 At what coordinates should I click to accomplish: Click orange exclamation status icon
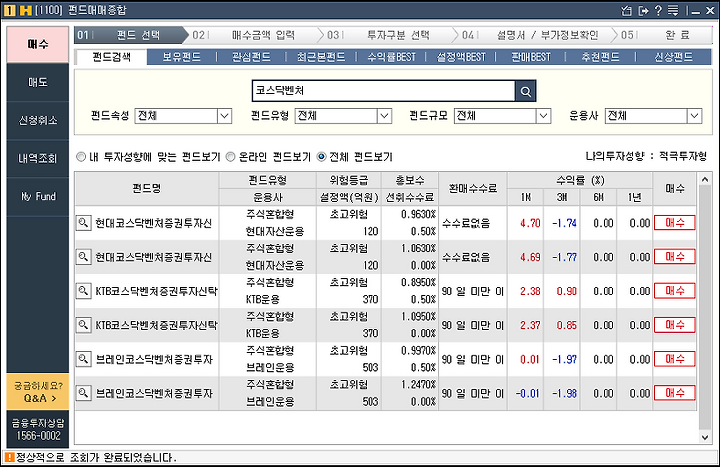9,457
